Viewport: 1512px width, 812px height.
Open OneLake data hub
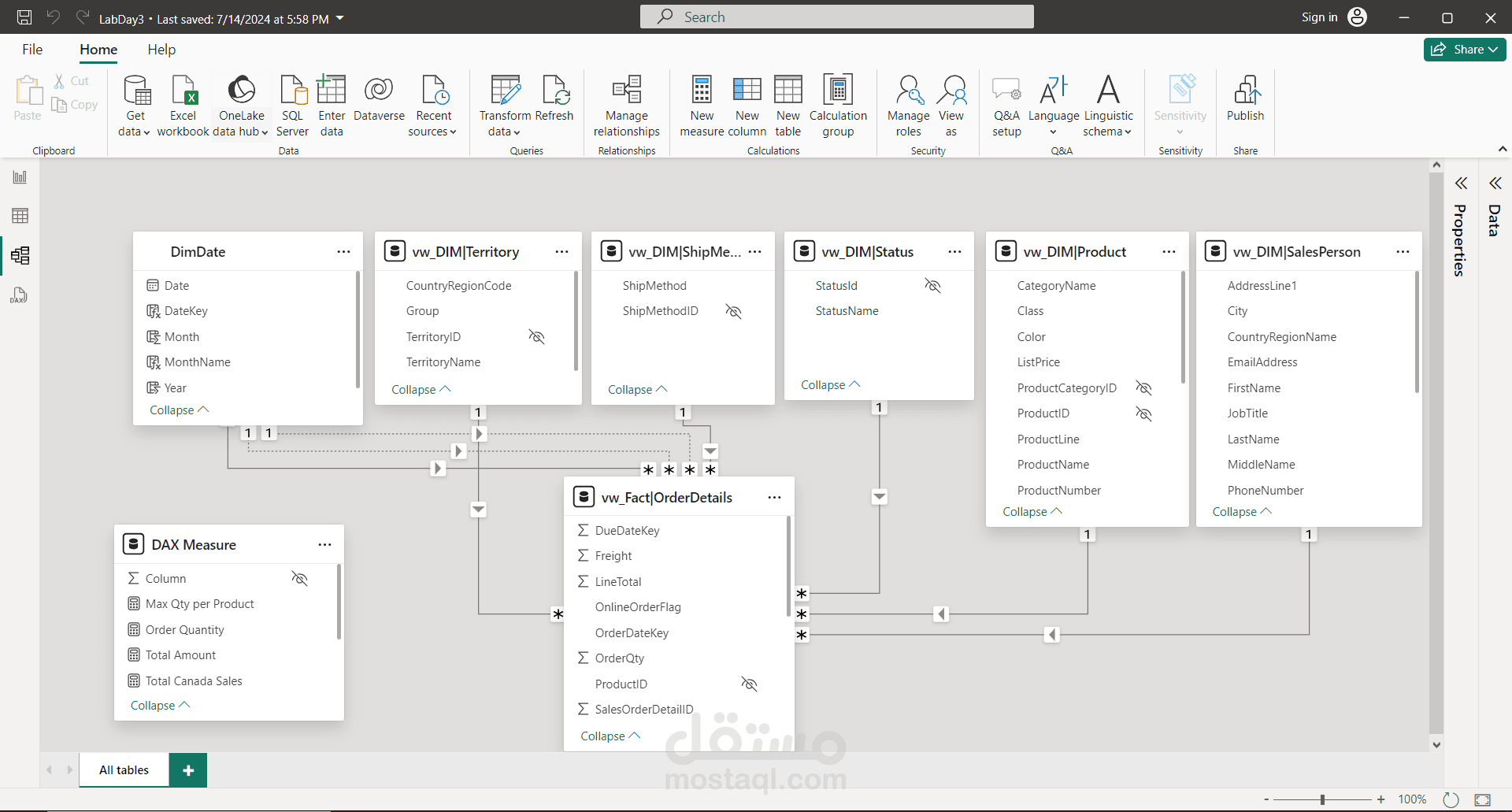click(242, 106)
